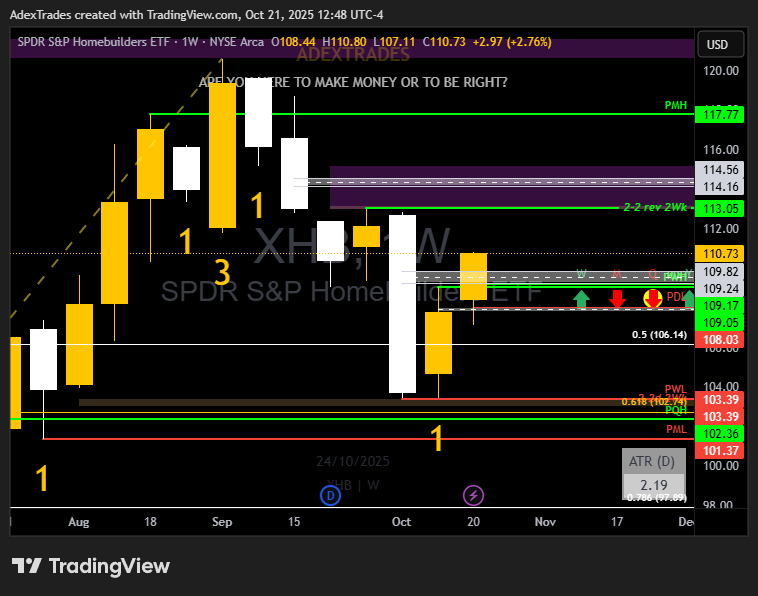Click the red 108.03 price label
Screen dimensions: 758x596
click(x=719, y=339)
